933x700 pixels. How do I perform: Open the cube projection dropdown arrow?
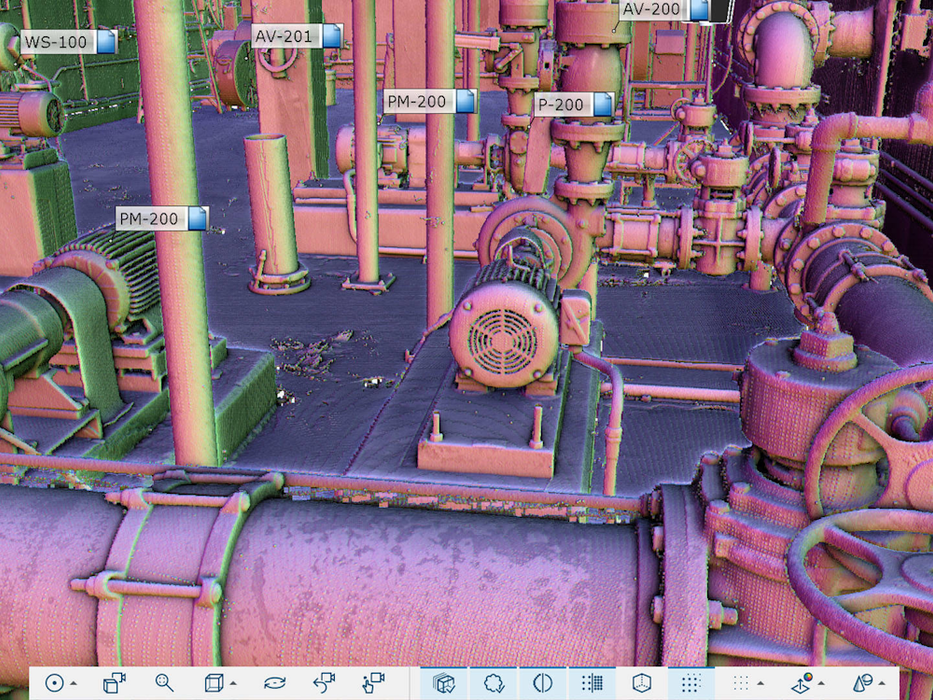[x=233, y=685]
